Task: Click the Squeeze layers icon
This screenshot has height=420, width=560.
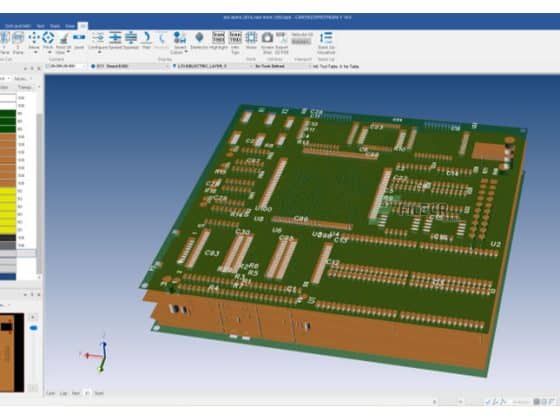Action: point(131,38)
